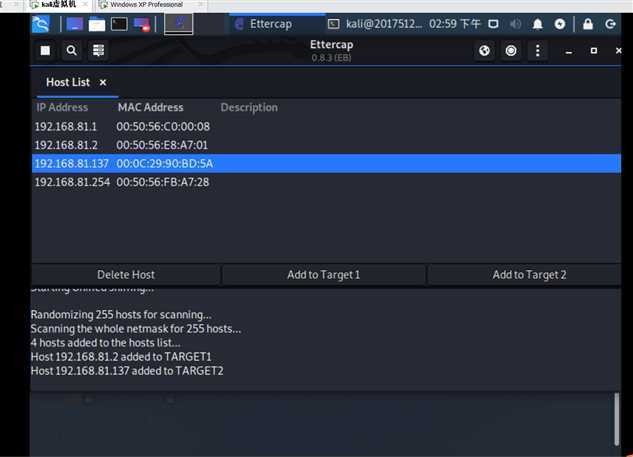Viewport: 633px width, 457px height.
Task: Select highlighted host 192.168.81.137
Action: [326, 164]
